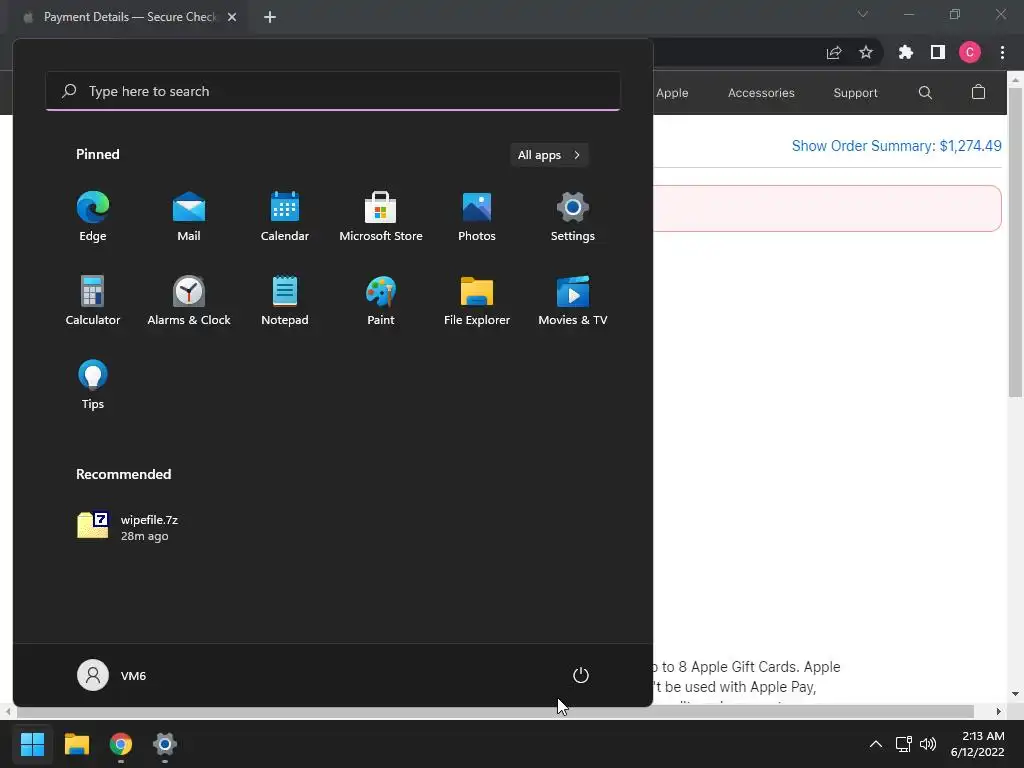This screenshot has height=768, width=1024.
Task: Open Accessories in Apple site nav
Action: (x=761, y=93)
